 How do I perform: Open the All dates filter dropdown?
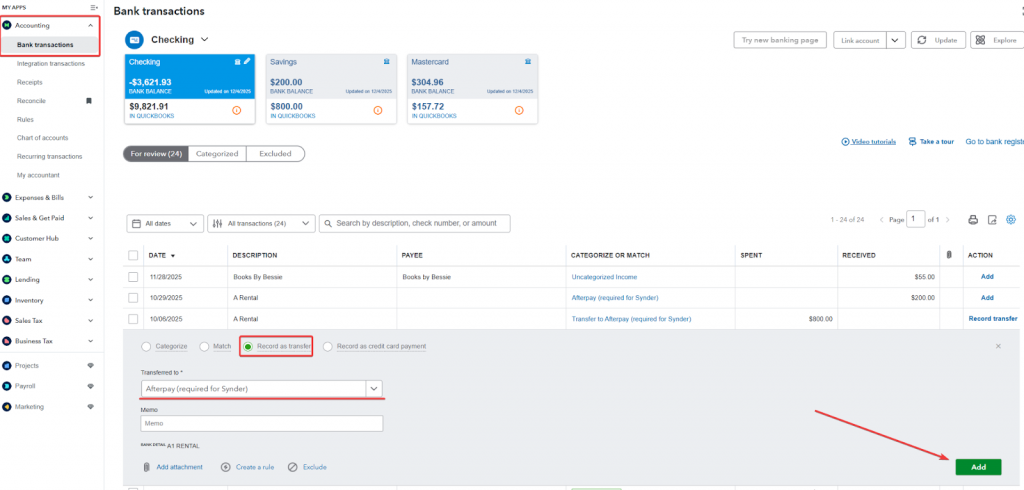pyautogui.click(x=165, y=224)
